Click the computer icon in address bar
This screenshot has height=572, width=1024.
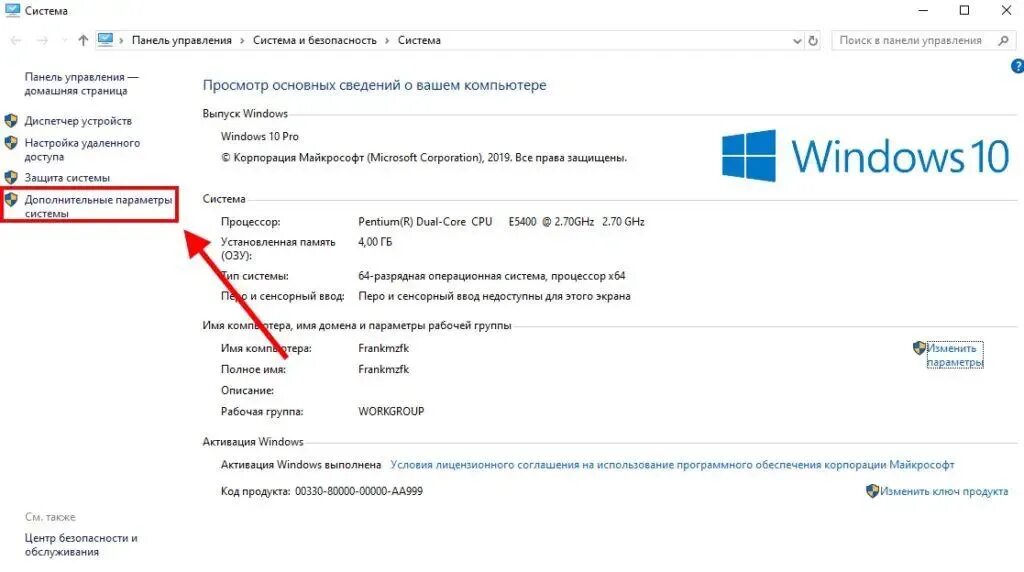(105, 40)
